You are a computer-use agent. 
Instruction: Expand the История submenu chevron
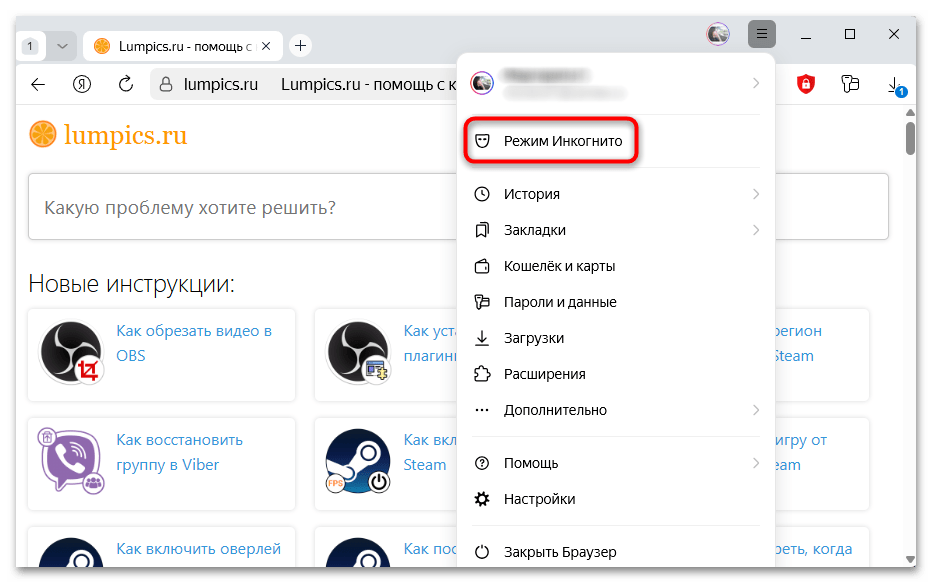[x=757, y=194]
